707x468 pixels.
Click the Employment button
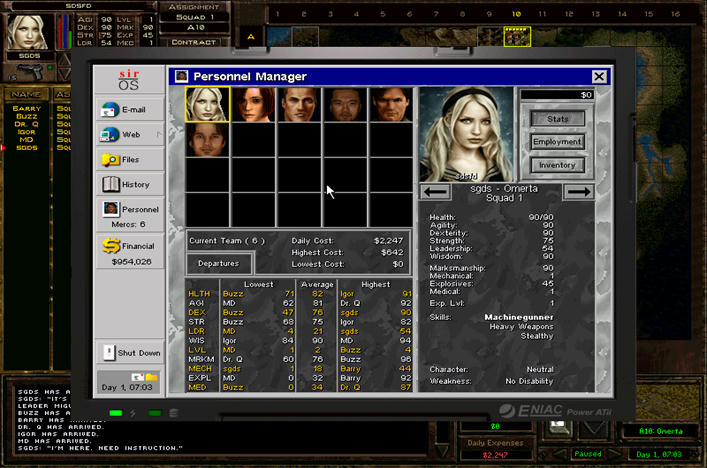tap(558, 142)
